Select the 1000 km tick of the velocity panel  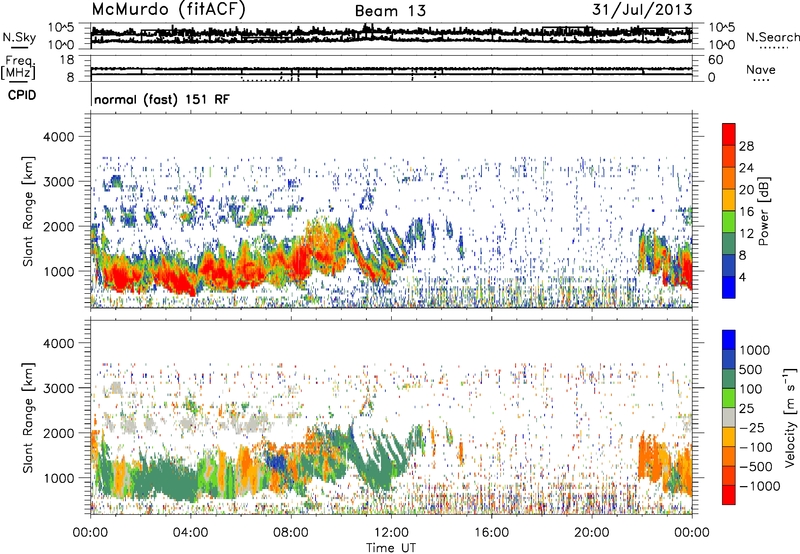(58, 477)
